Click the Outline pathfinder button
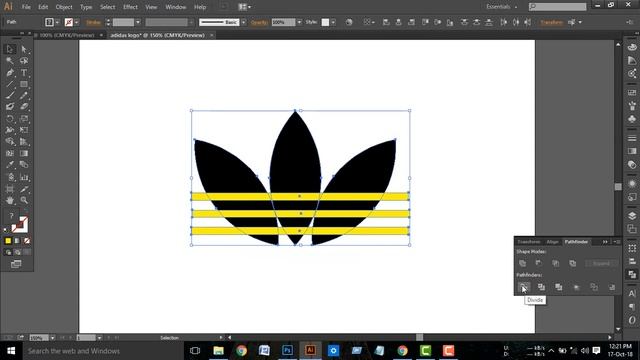This screenshot has width=640, height=360. (594, 287)
